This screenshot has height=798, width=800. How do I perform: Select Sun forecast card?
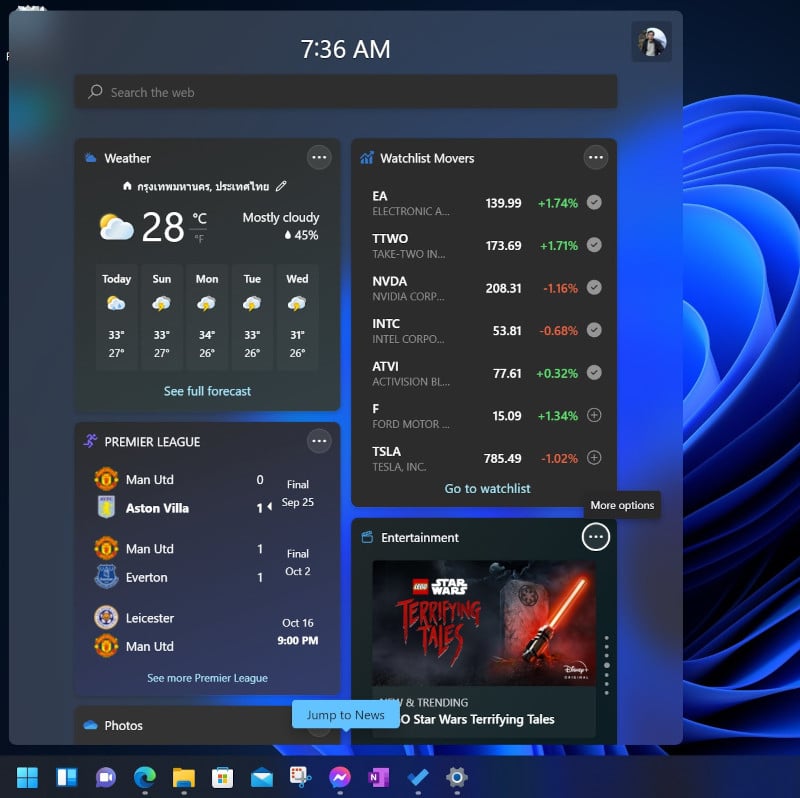(162, 316)
